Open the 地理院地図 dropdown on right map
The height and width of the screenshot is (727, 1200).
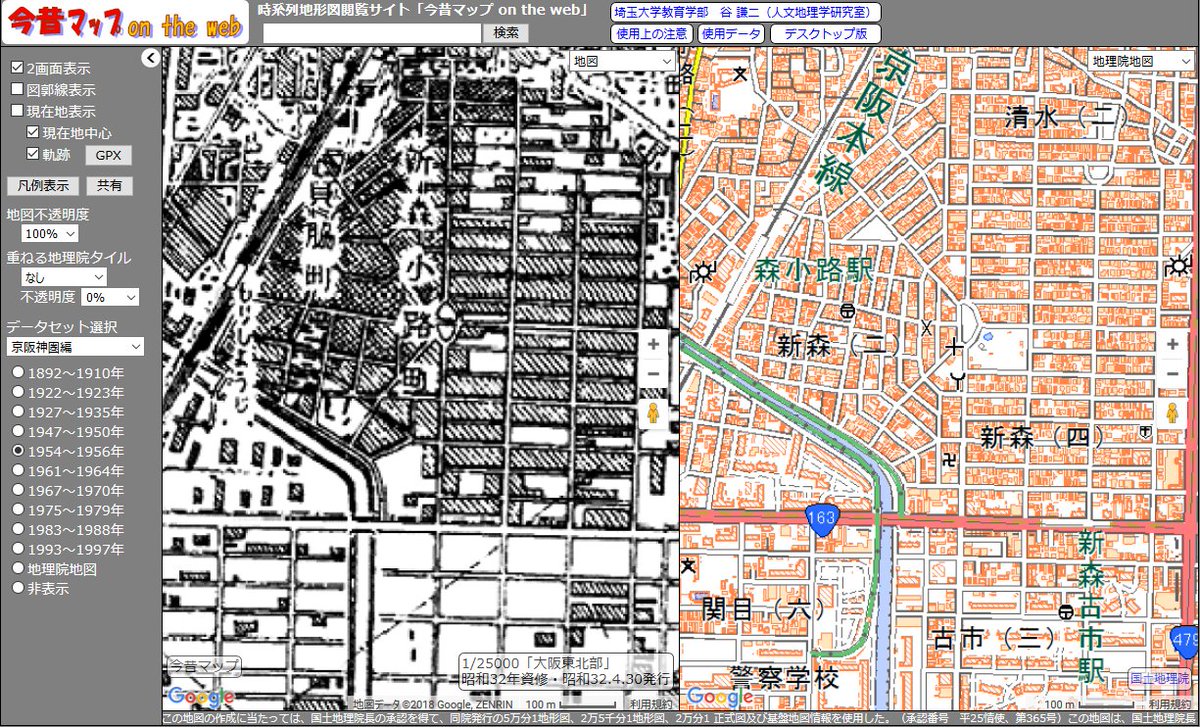1141,61
